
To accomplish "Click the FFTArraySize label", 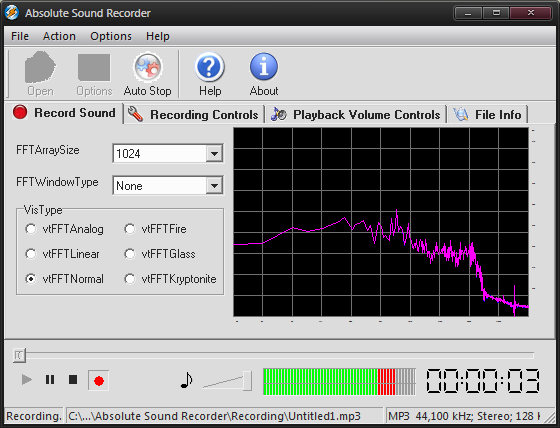I will 48,150.
